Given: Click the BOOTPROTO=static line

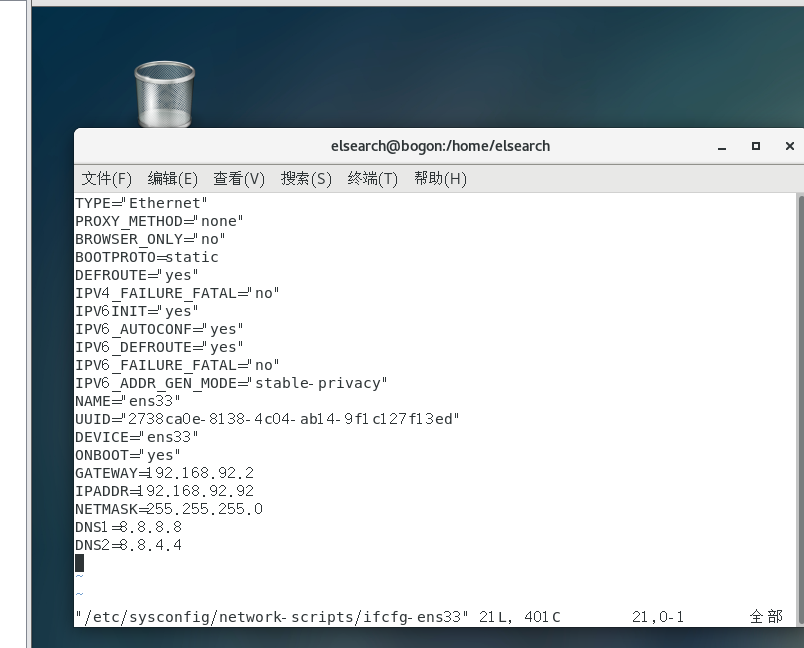Looking at the screenshot, I should 147,257.
